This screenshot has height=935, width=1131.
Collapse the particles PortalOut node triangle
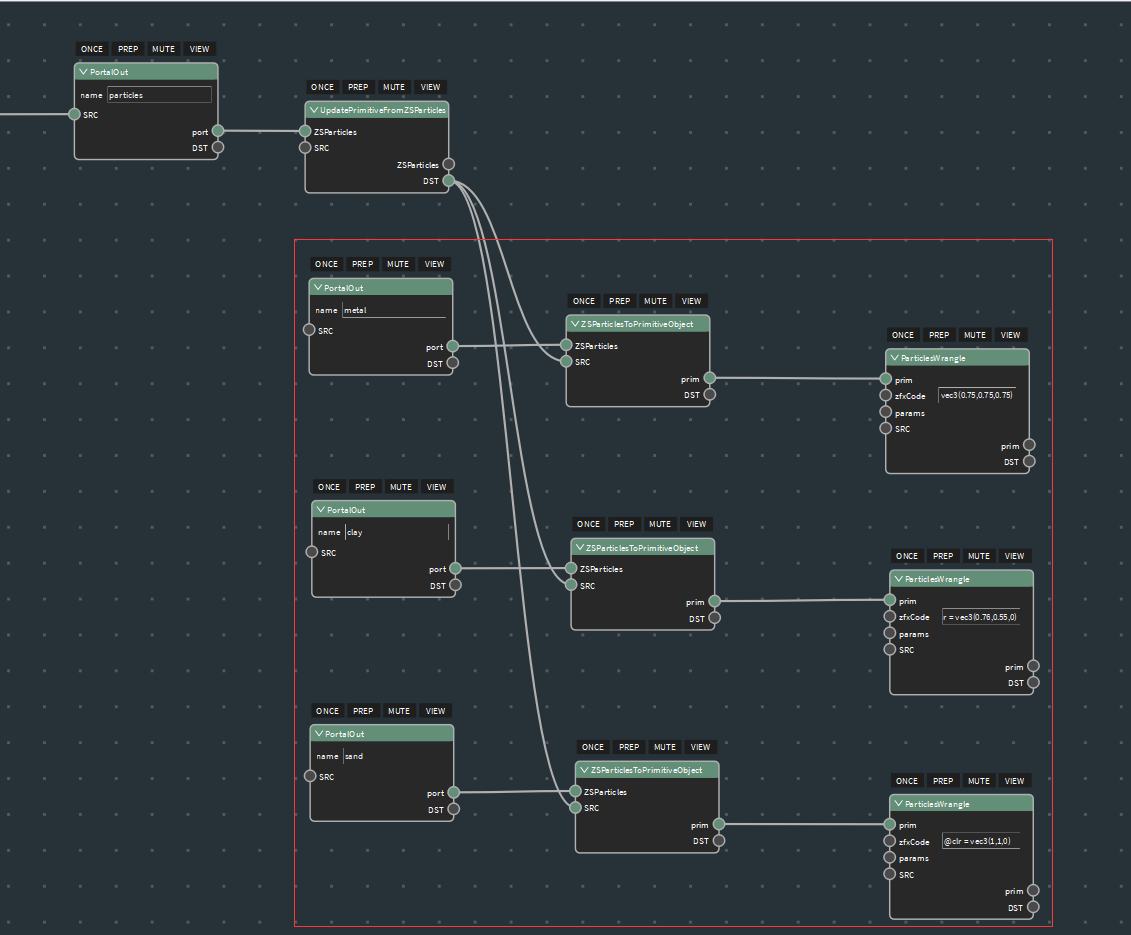point(83,71)
